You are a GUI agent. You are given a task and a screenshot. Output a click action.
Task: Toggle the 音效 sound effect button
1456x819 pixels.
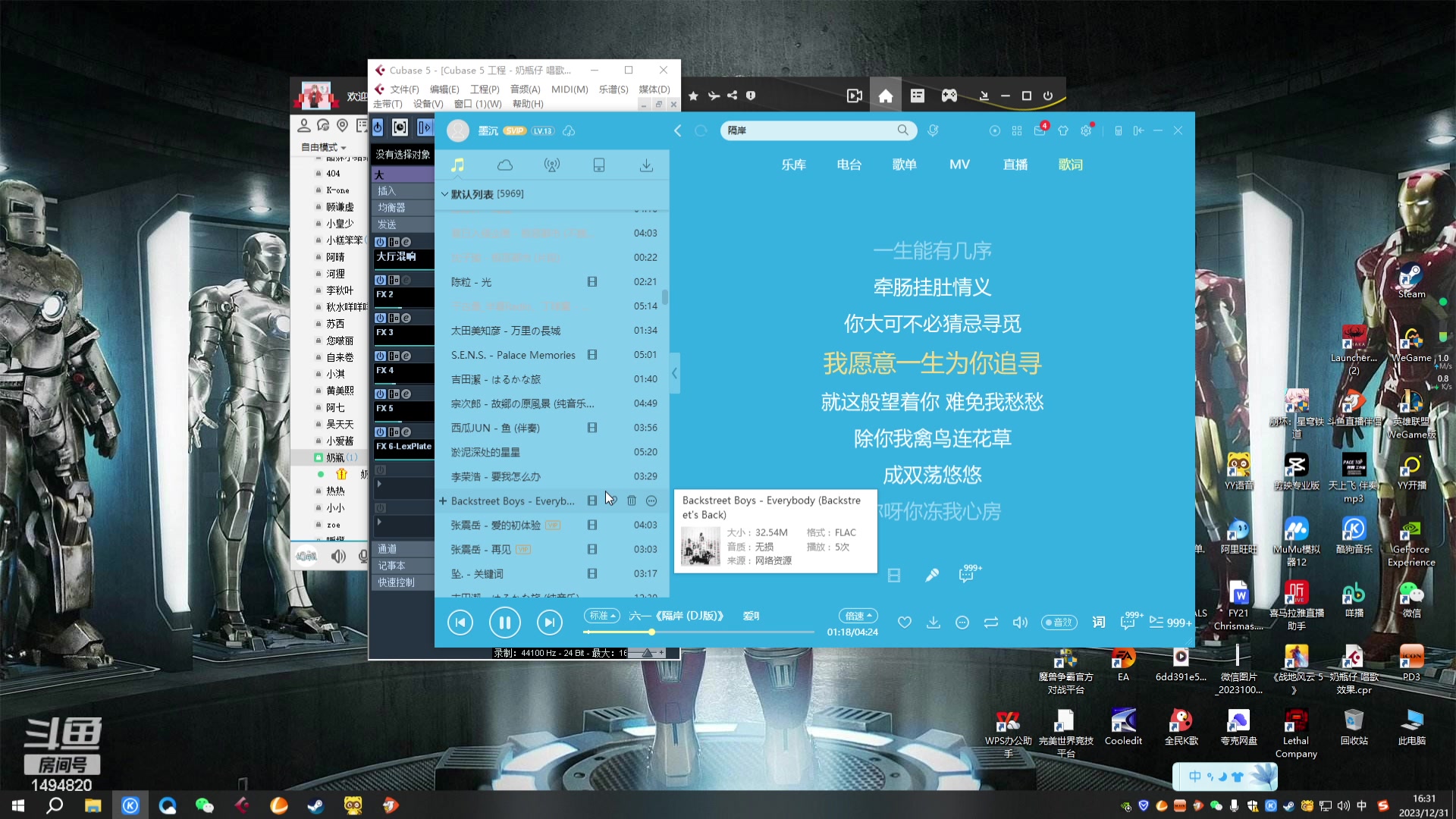1059,623
